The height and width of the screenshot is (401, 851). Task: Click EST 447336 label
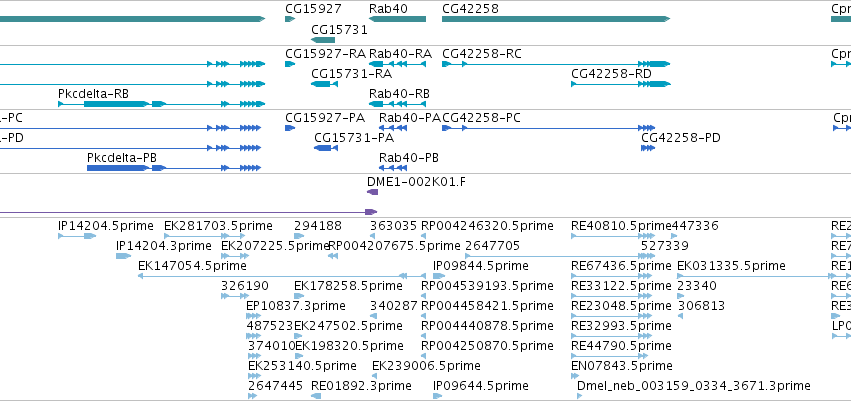(695, 226)
